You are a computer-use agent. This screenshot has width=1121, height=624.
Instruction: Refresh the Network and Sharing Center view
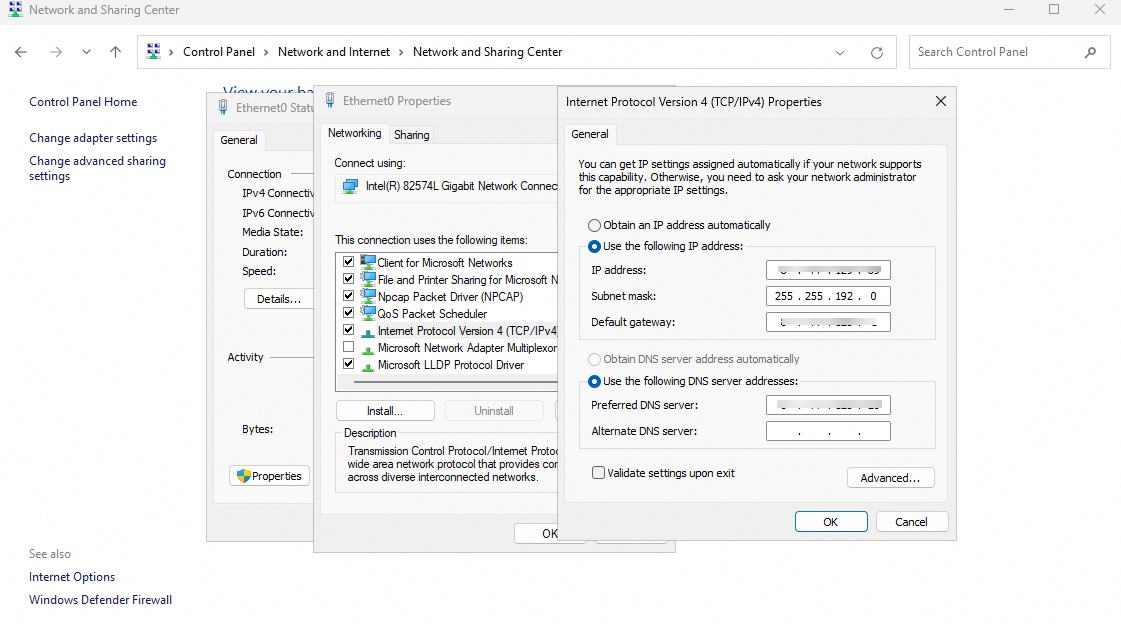(876, 53)
